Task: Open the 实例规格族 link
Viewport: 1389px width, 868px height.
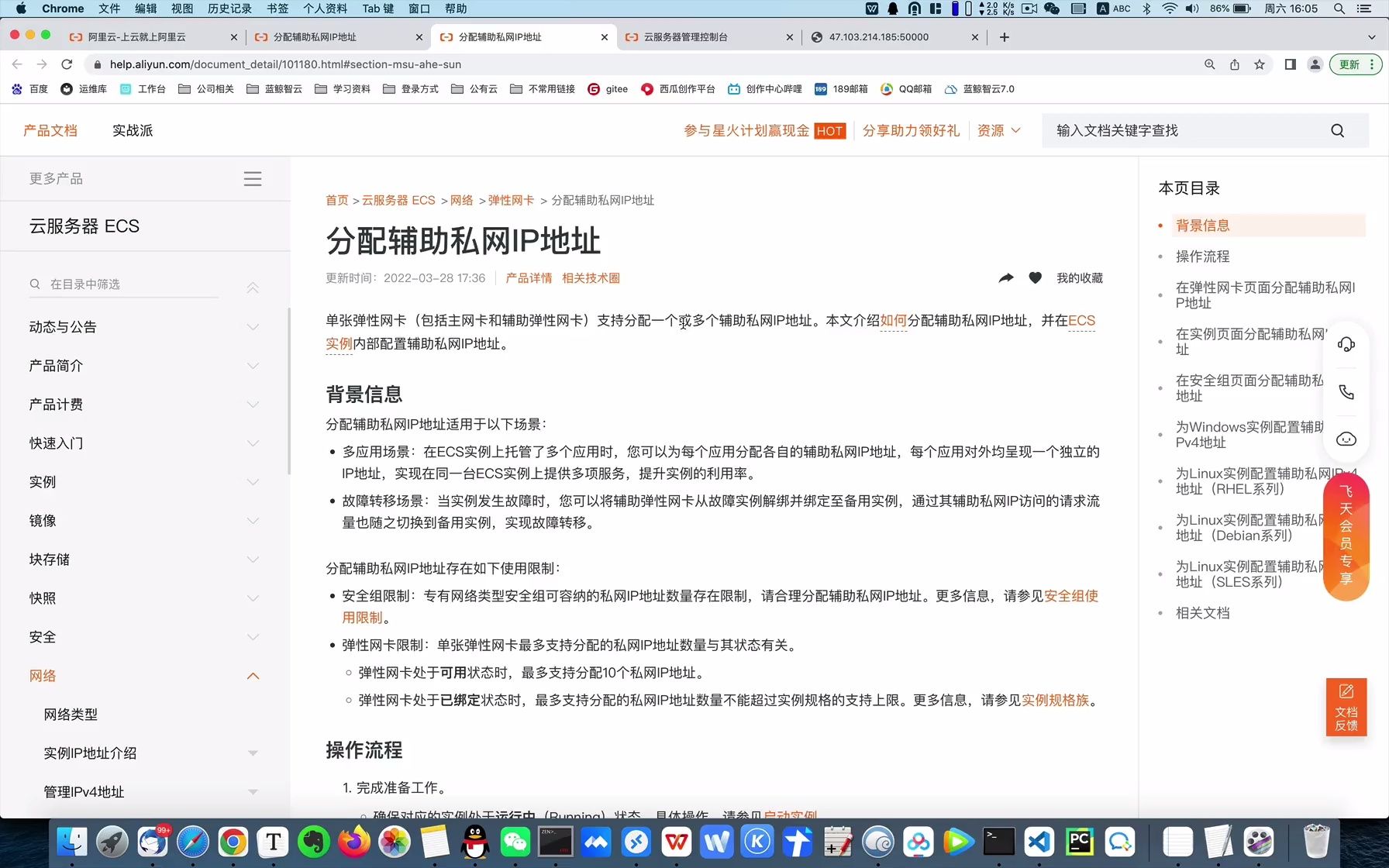Action: (1055, 700)
